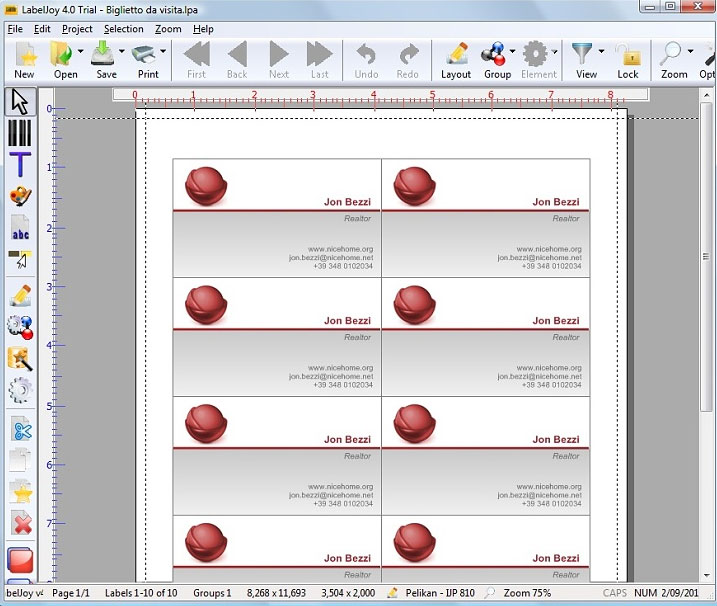Click the Print button

148,60
